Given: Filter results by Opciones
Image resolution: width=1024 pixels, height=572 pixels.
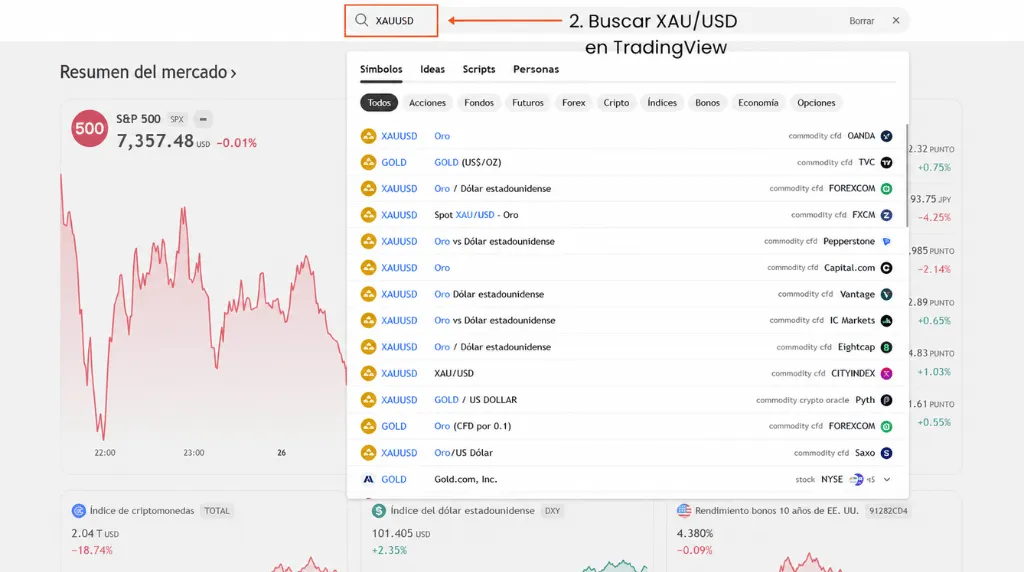Looking at the screenshot, I should coord(816,103).
